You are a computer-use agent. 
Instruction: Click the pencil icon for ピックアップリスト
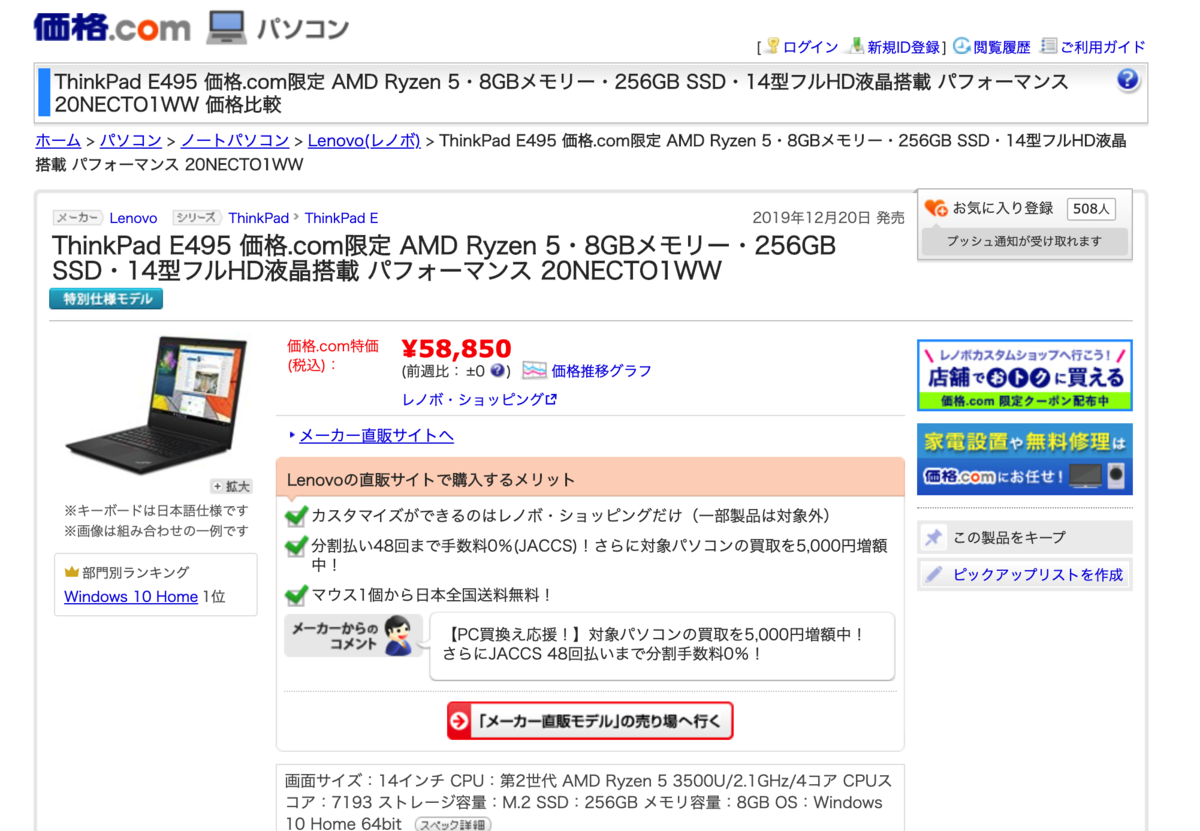coord(933,575)
